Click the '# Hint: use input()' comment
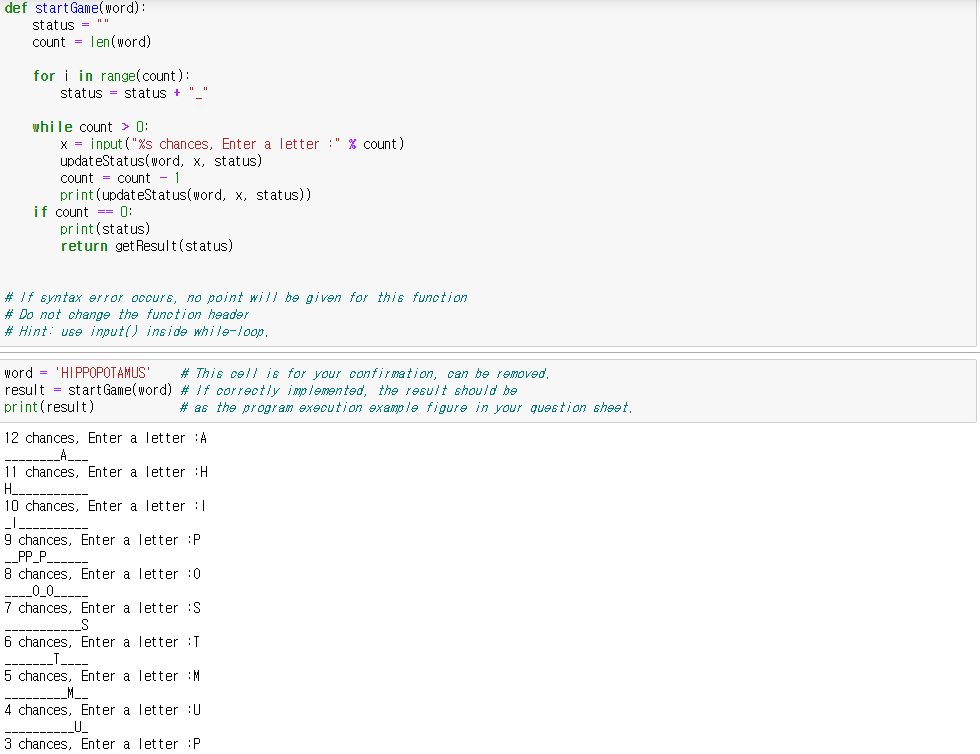Viewport: 980px width, 754px height. [136, 331]
